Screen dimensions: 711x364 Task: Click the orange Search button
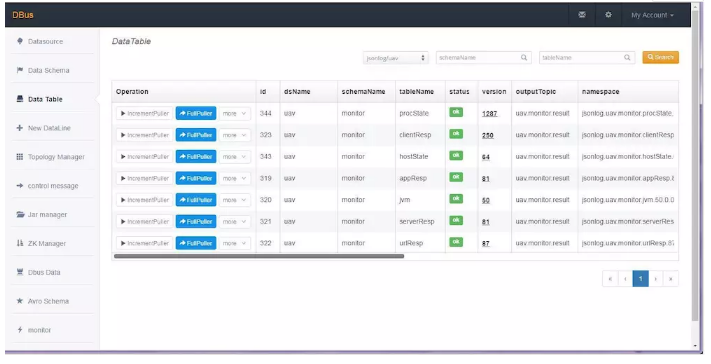click(x=660, y=58)
